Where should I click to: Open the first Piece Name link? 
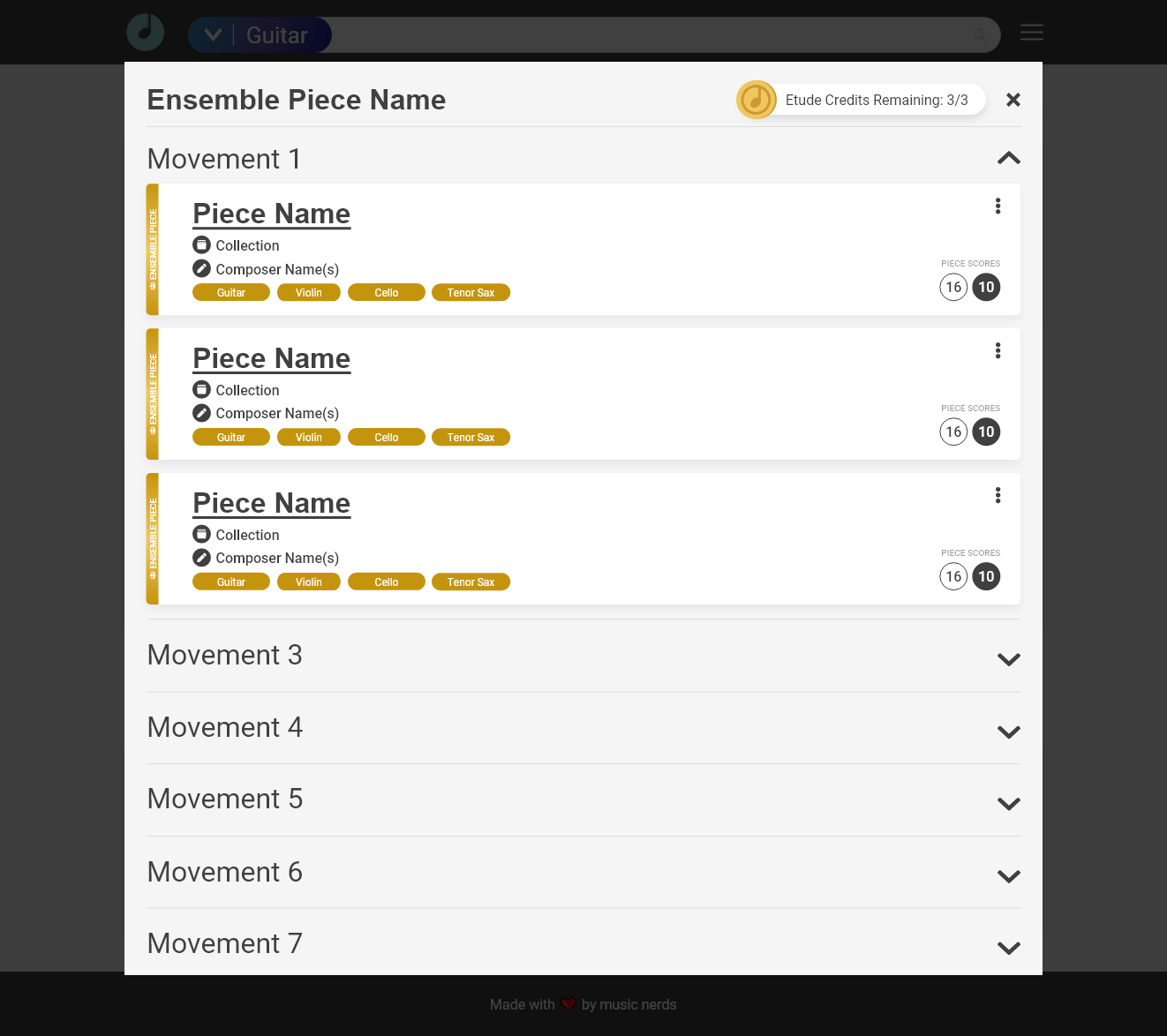pyautogui.click(x=271, y=214)
